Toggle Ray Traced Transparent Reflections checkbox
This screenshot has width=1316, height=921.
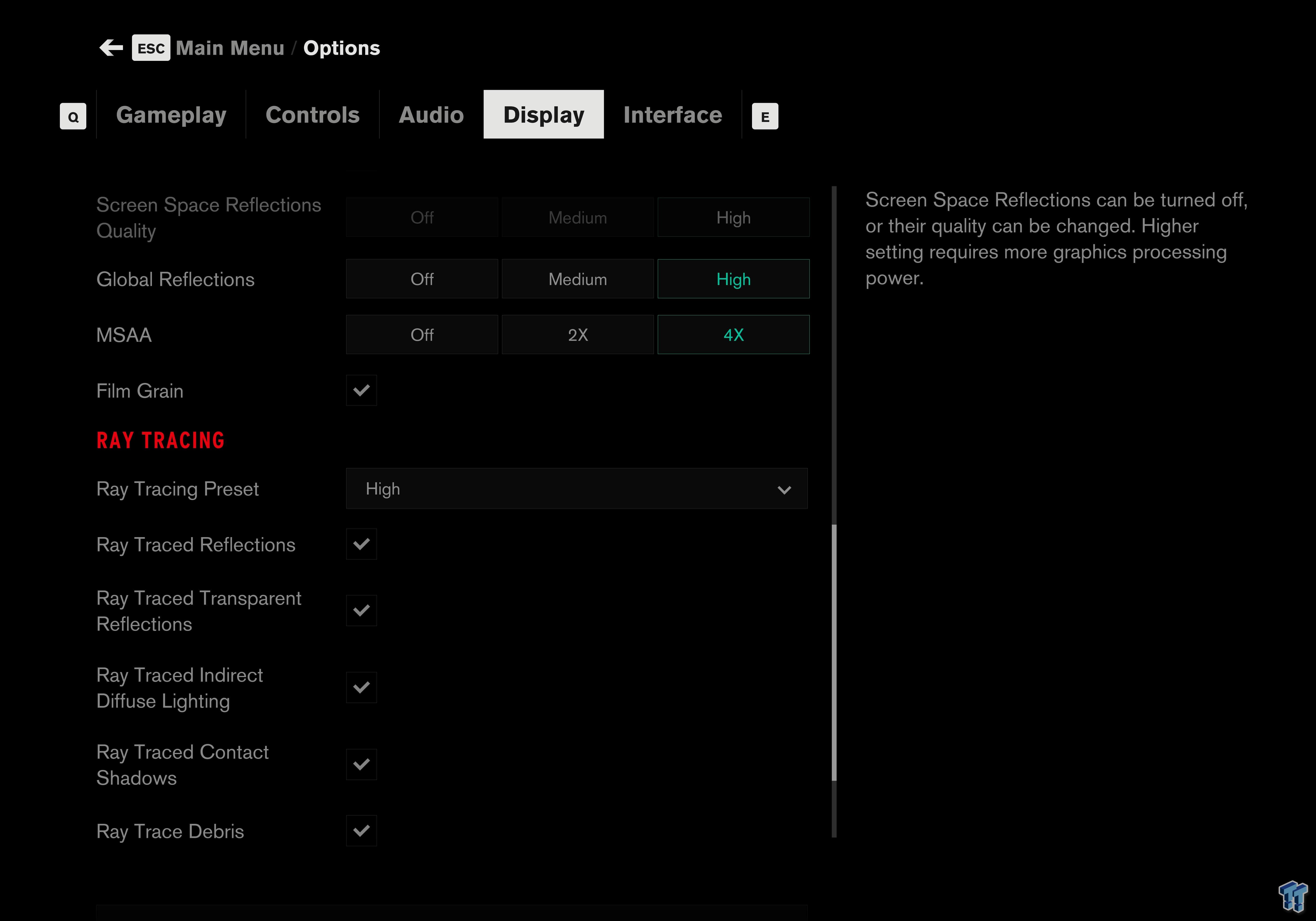tap(361, 611)
